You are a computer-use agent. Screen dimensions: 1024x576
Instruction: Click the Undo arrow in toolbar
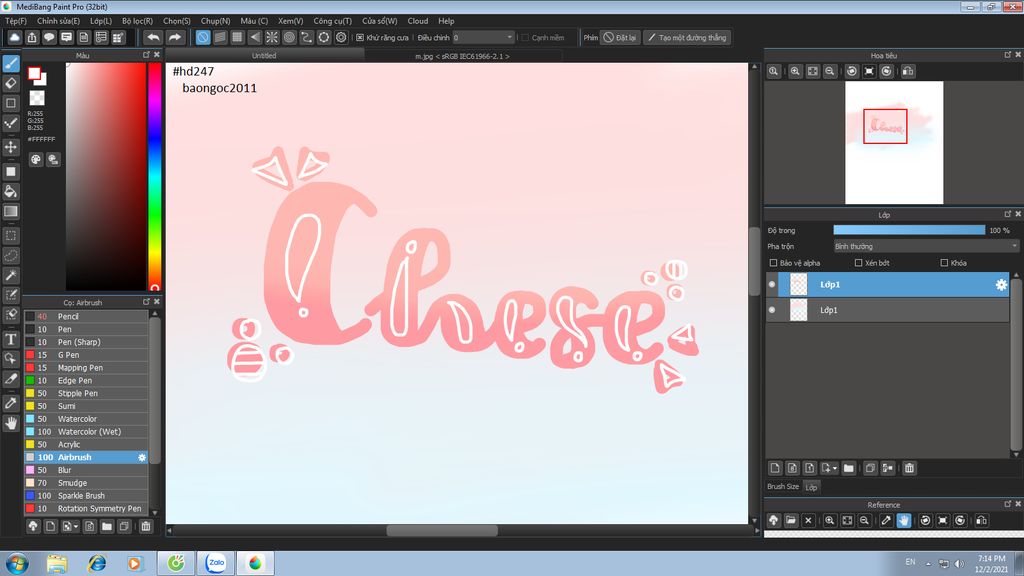coord(153,37)
